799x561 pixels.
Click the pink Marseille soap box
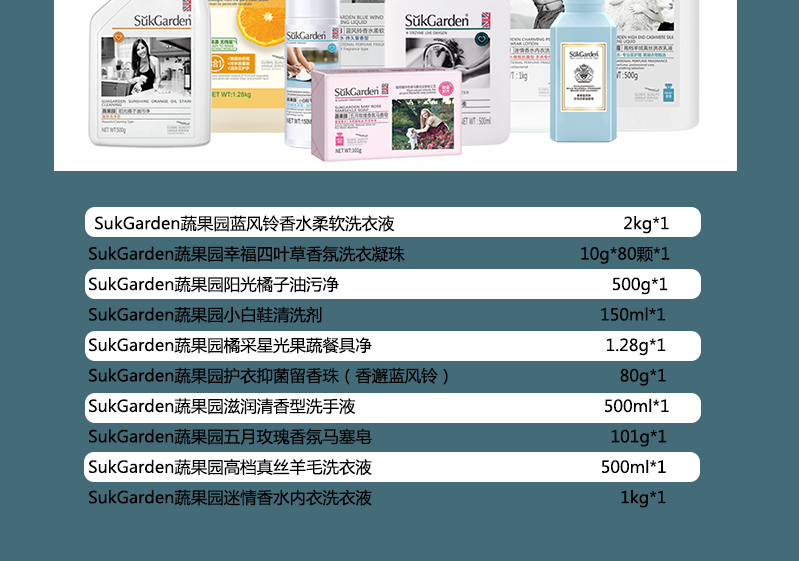[386, 112]
